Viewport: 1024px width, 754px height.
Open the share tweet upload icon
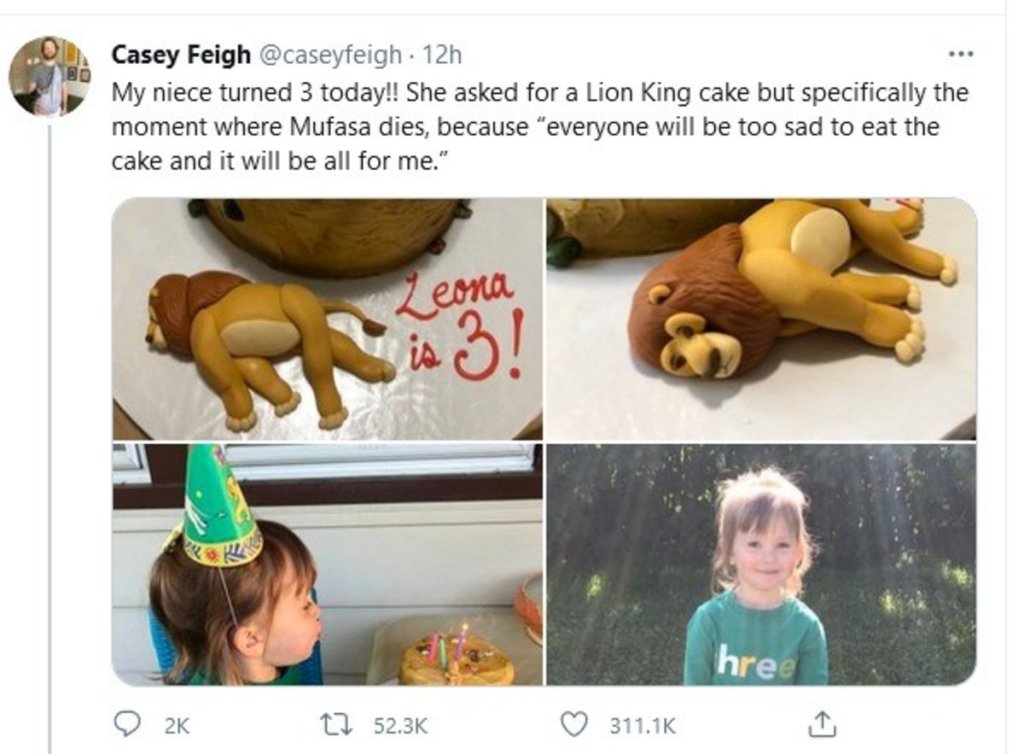pos(820,723)
